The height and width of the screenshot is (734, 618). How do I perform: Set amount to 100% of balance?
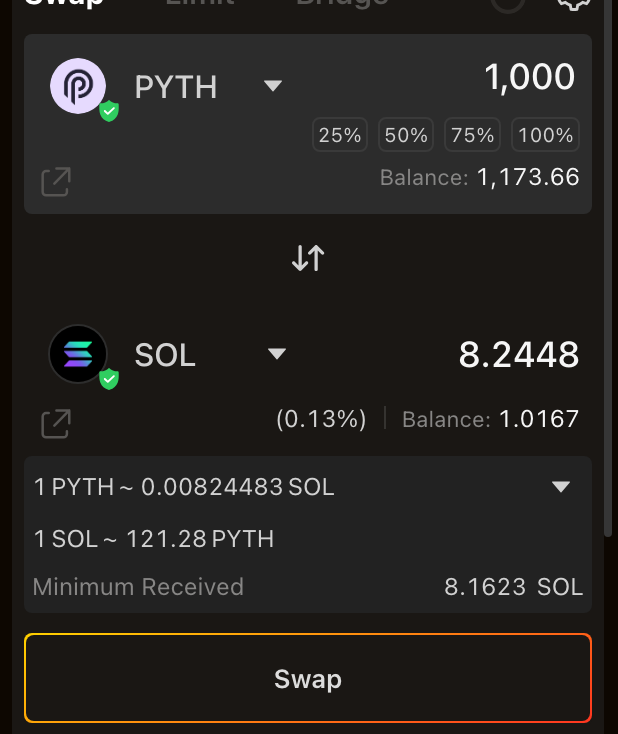tap(545, 135)
